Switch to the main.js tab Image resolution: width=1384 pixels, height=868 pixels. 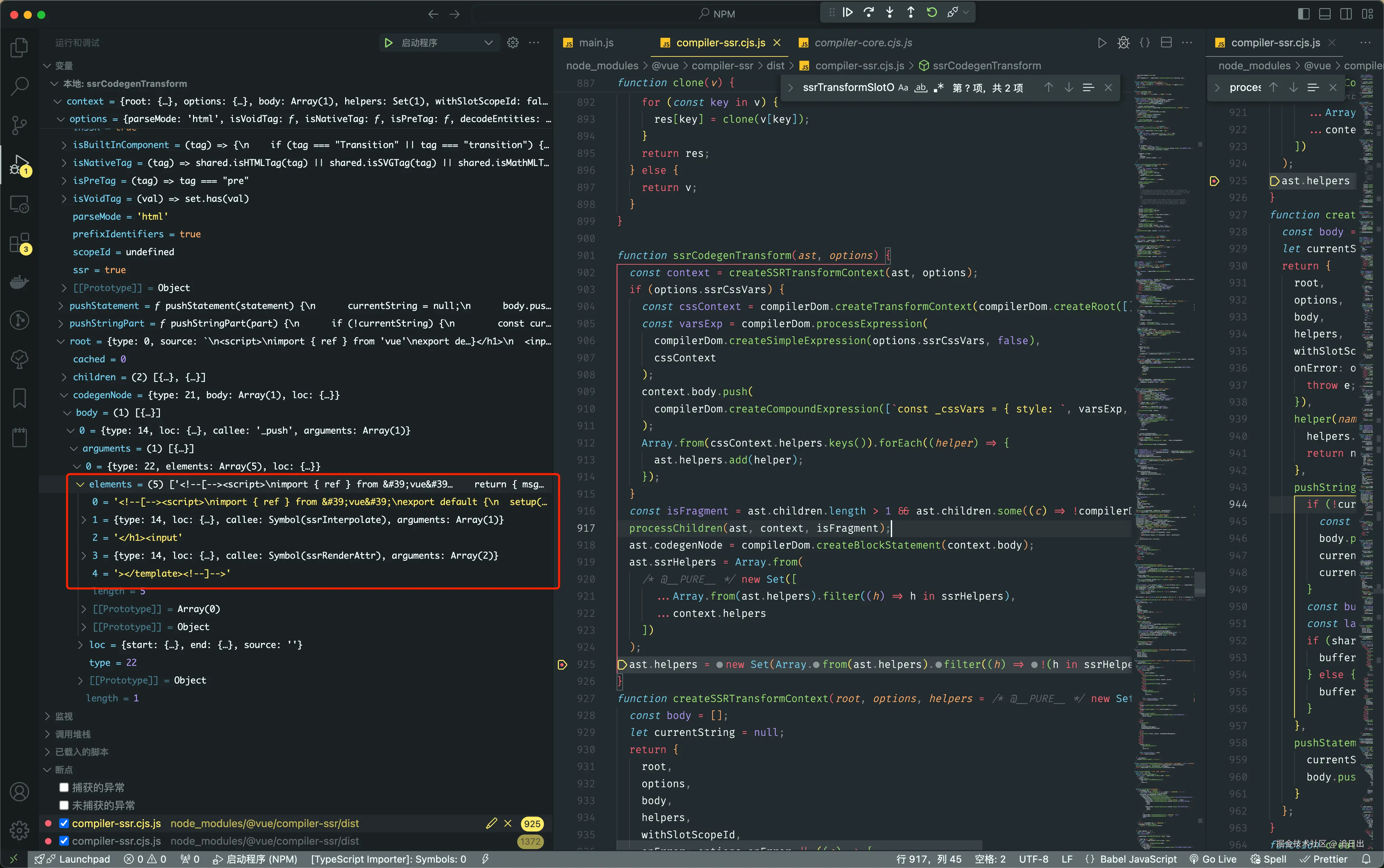pos(595,43)
